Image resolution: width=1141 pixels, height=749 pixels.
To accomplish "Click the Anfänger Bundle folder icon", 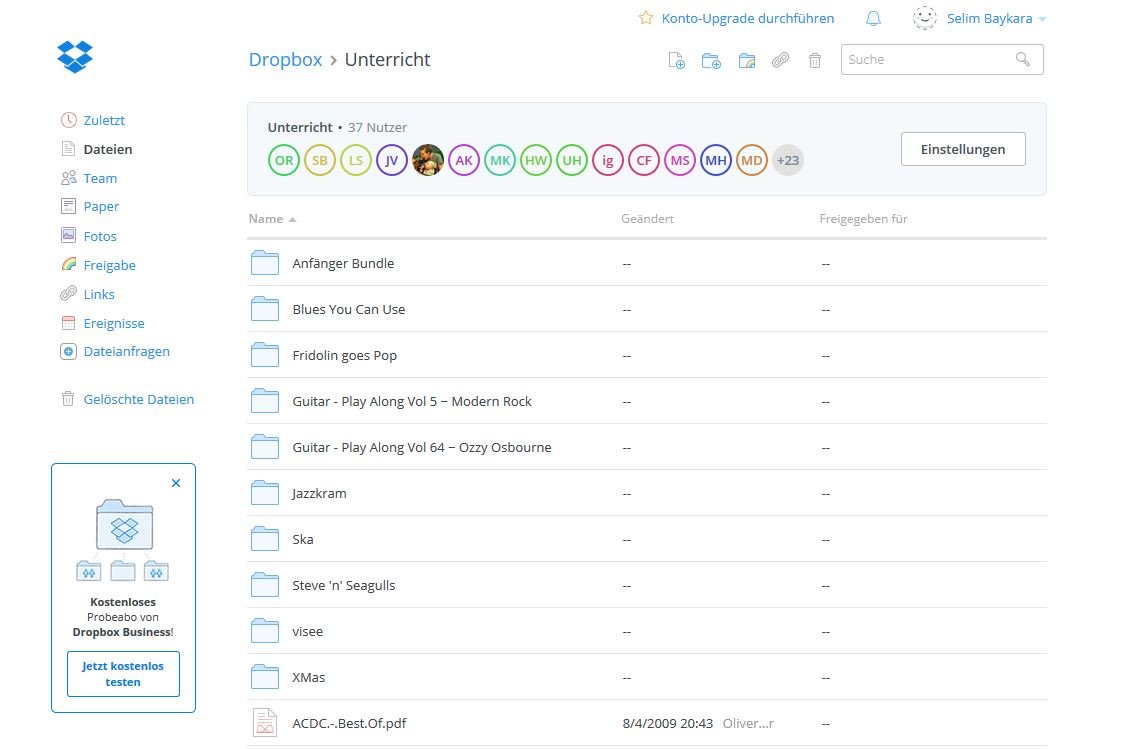I will pyautogui.click(x=265, y=263).
